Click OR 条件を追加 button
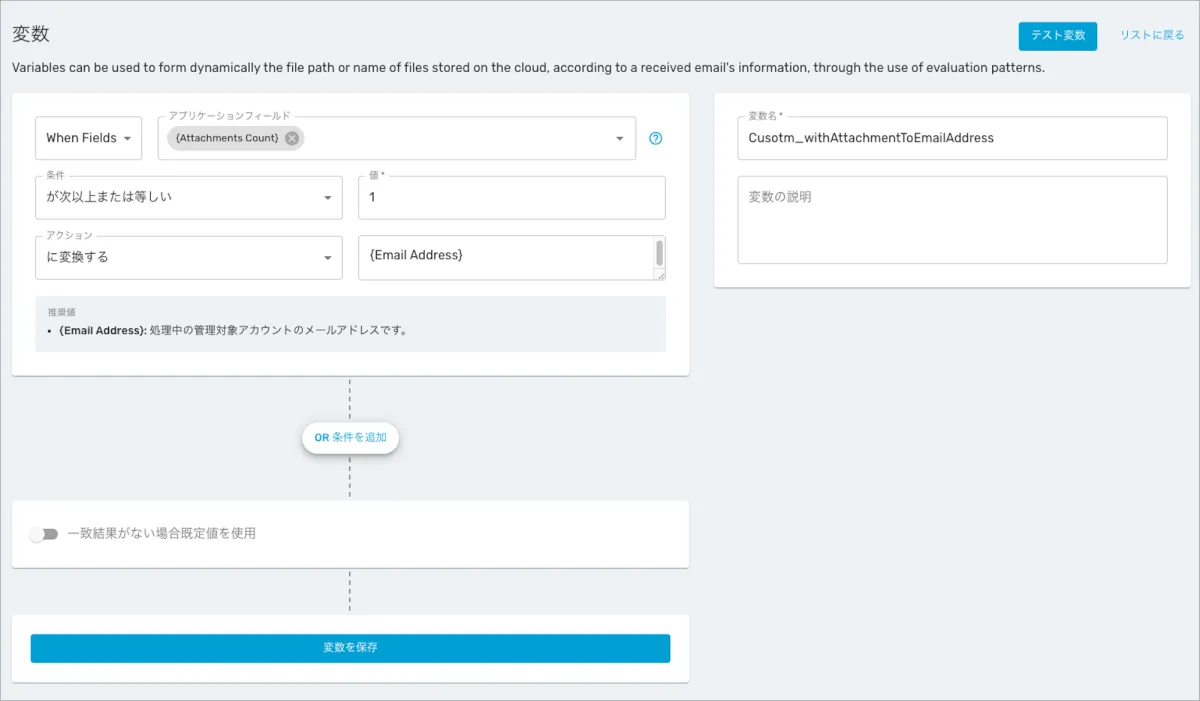 (350, 438)
